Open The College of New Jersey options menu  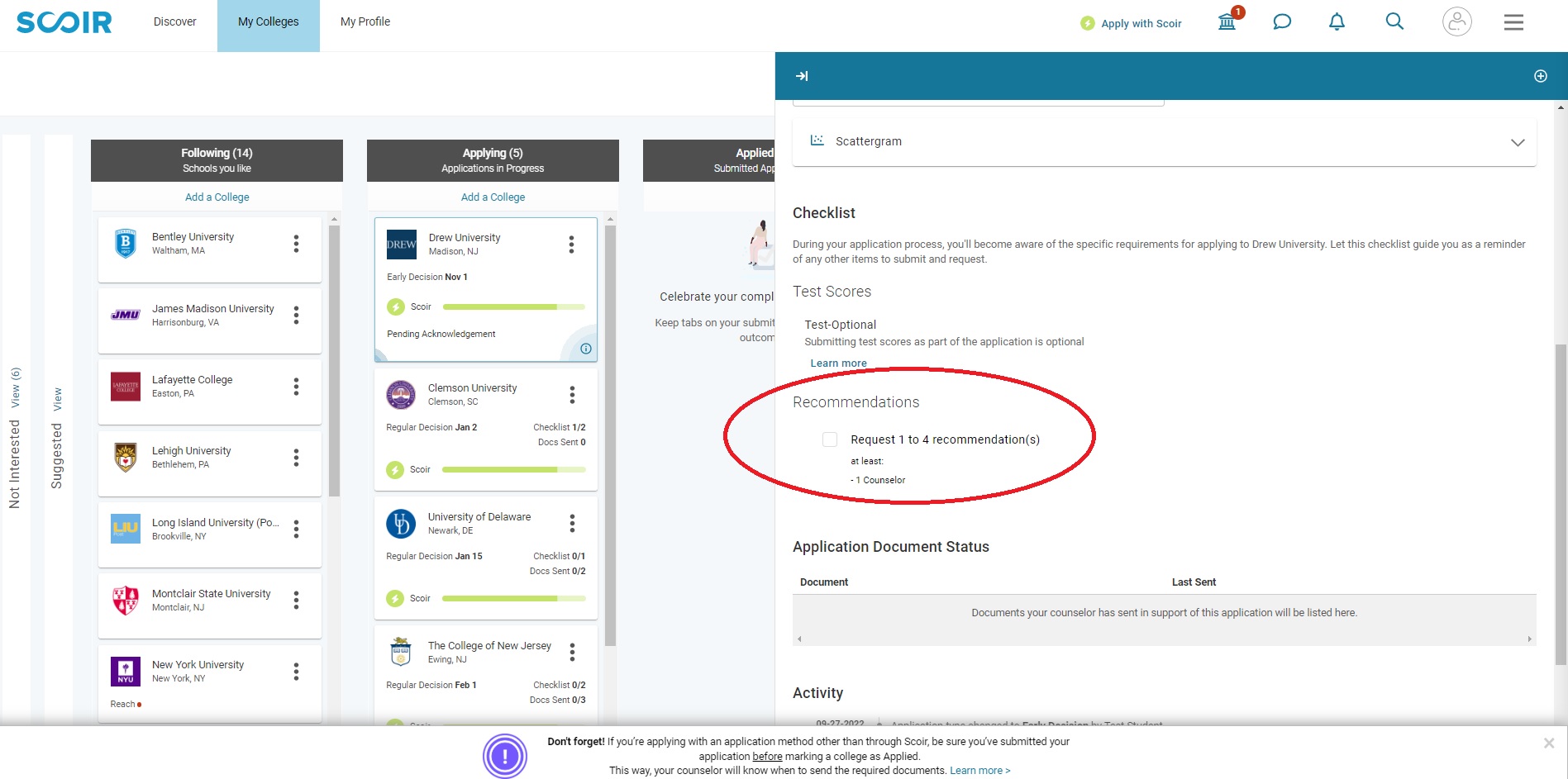click(x=572, y=653)
